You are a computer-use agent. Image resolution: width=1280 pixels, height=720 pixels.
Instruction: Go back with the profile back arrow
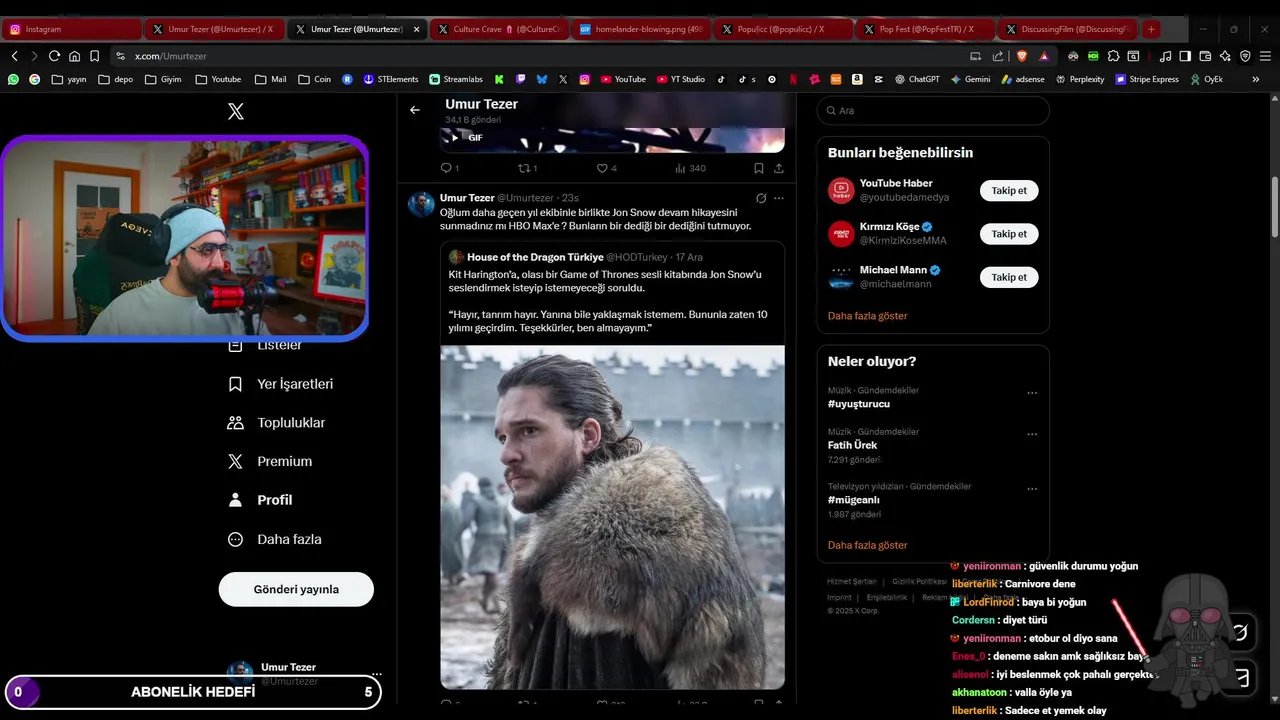[x=415, y=110]
